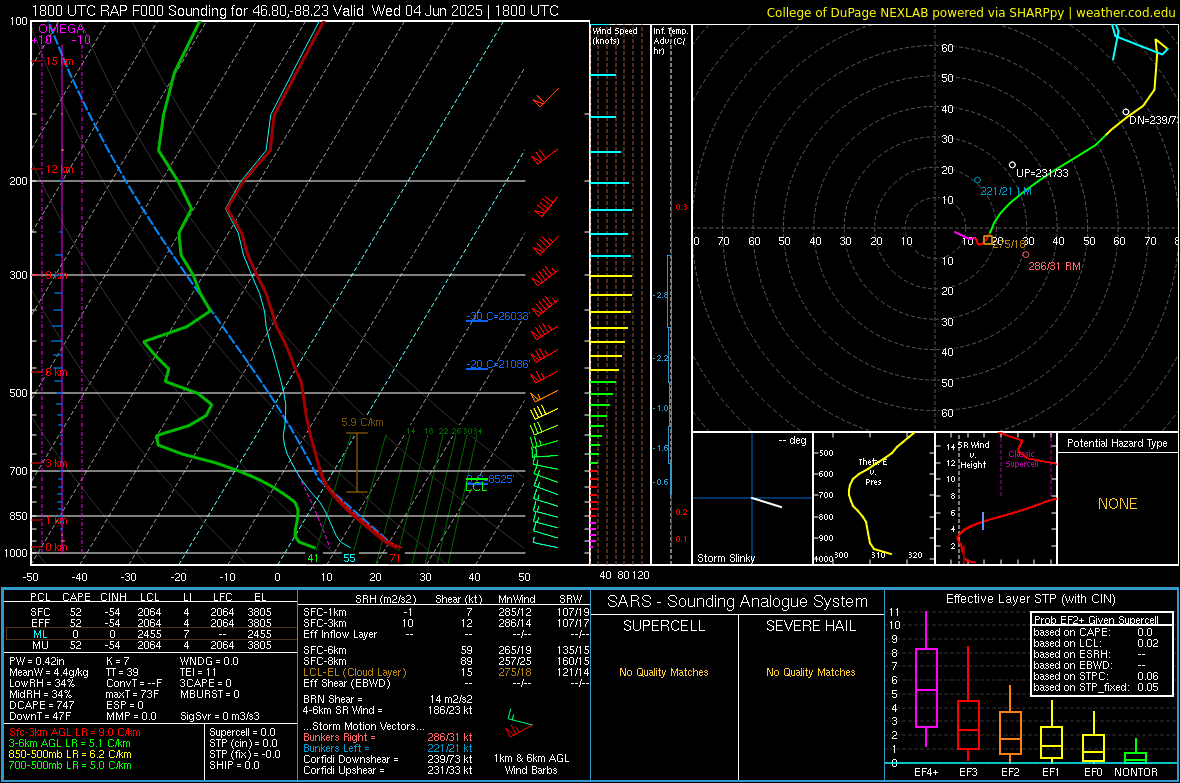
Task: Select the highlighted ML parcel row
Action: point(151,634)
